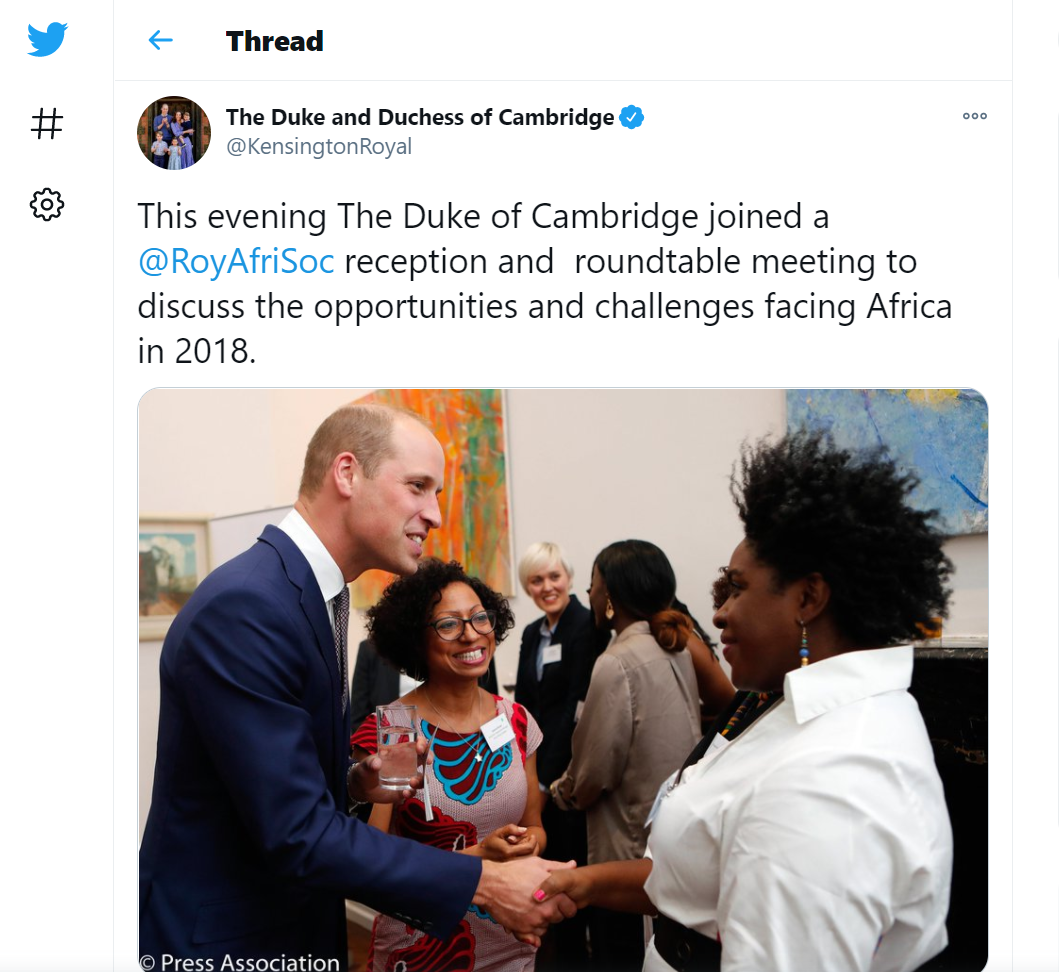
Task: Click the blue verified badge
Action: (631, 117)
